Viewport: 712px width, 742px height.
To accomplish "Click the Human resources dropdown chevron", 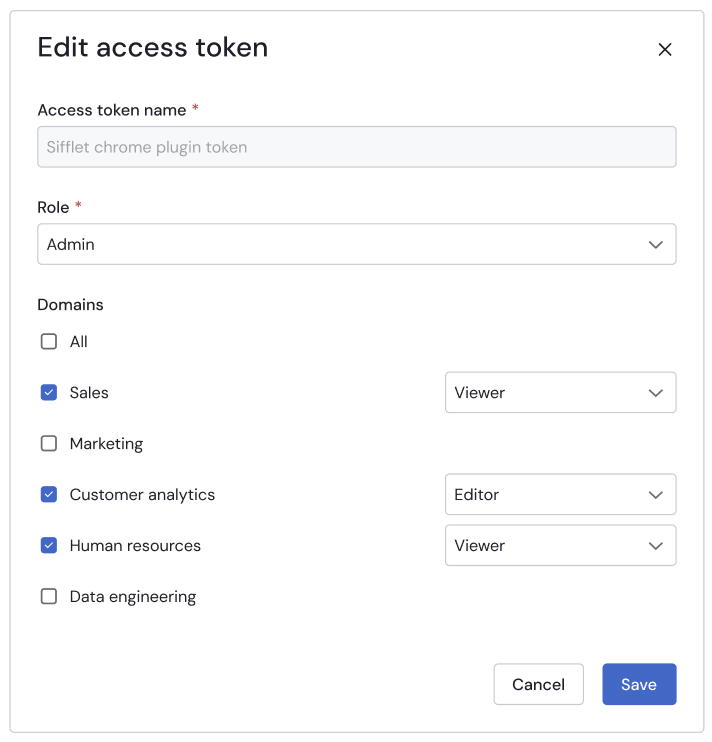I will (656, 546).
